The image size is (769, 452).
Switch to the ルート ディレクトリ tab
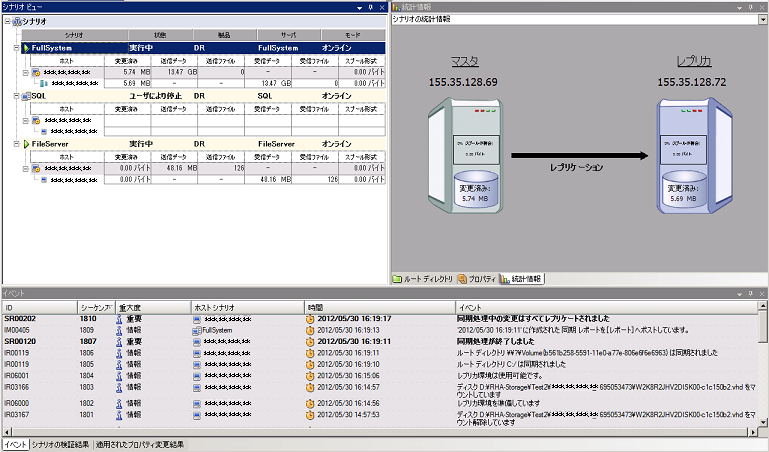tap(423, 277)
